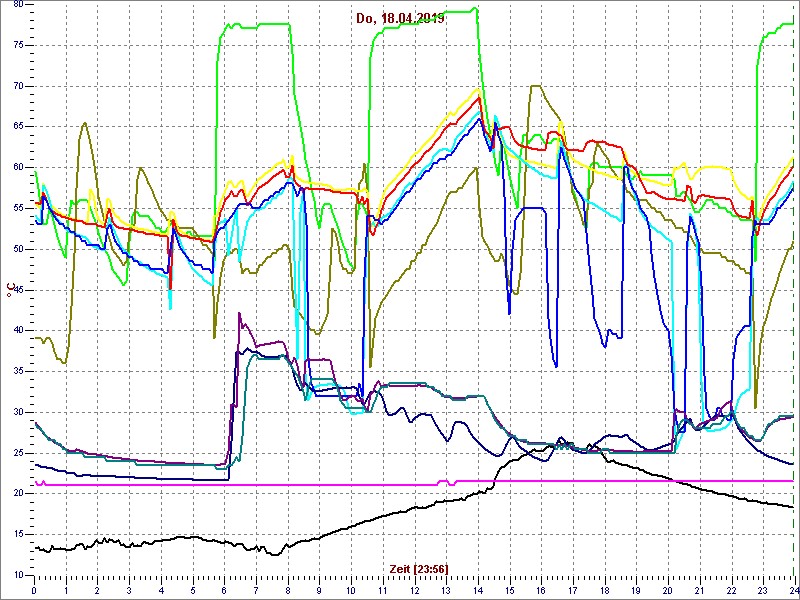Viewport: 800px width, 600px height.
Task: Select the 30 label on the temperature axis
Action: coord(18,412)
